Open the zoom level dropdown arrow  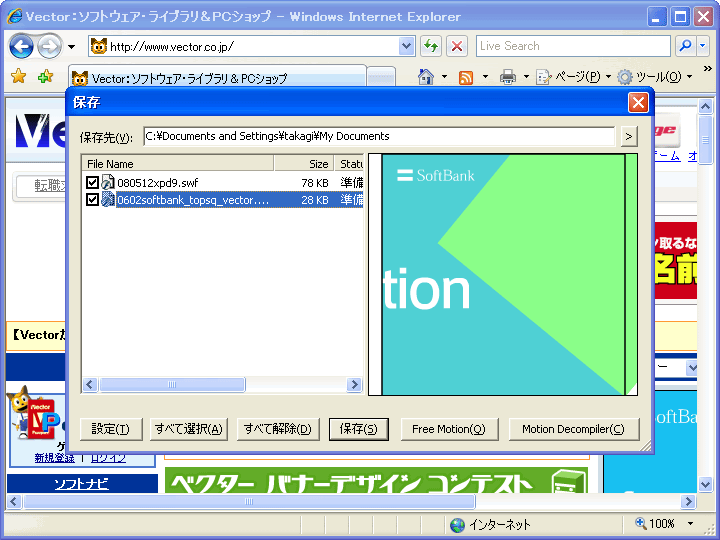tap(690, 523)
